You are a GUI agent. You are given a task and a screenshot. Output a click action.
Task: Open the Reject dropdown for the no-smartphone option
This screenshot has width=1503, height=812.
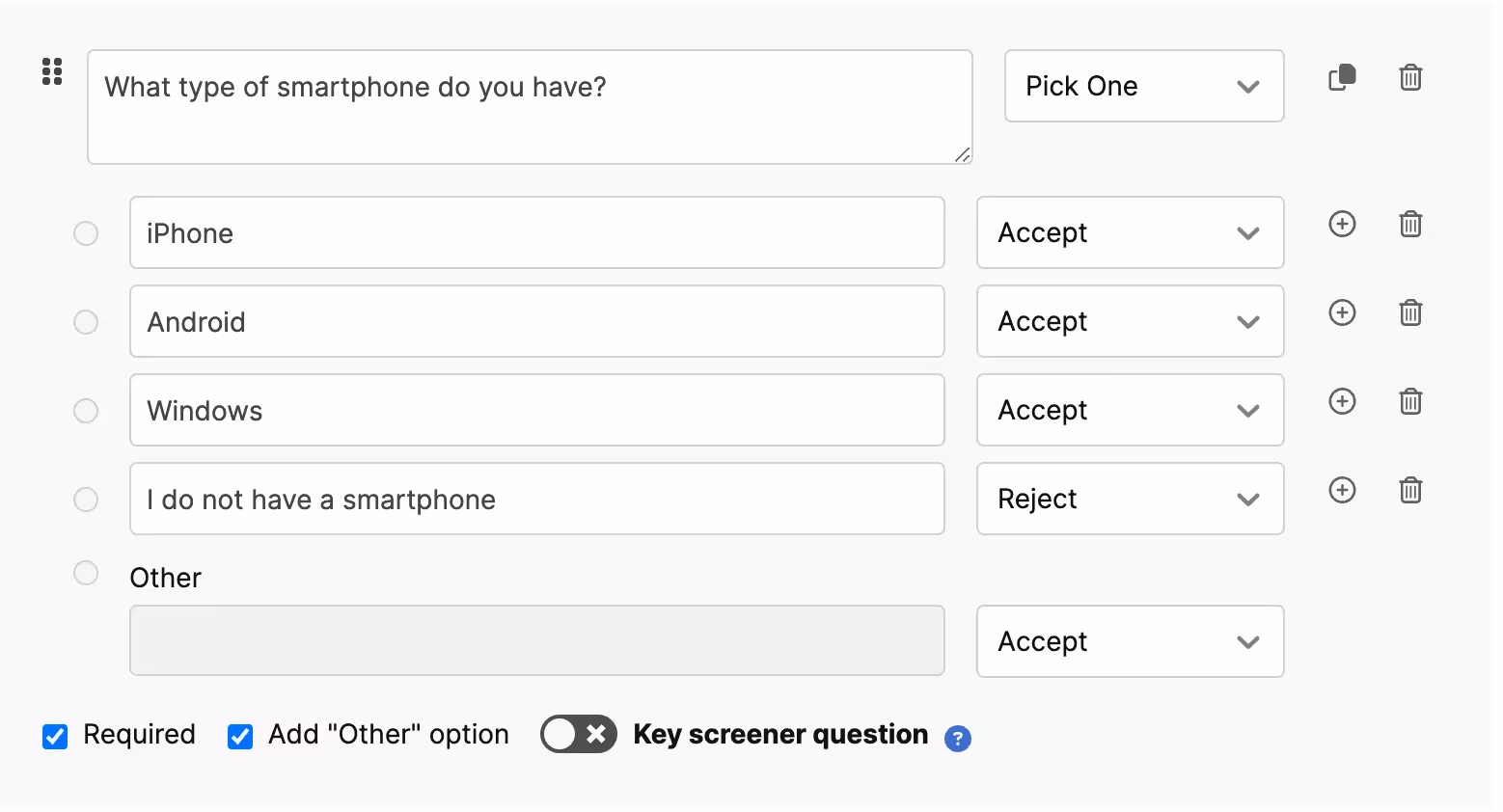pyautogui.click(x=1129, y=499)
